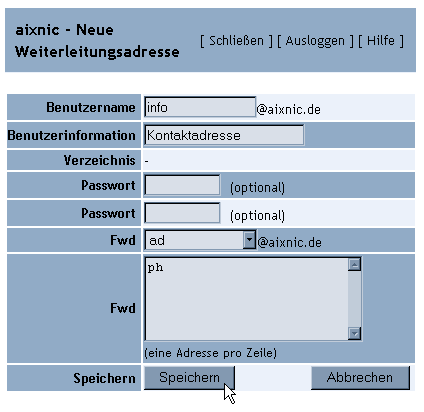
Task: Open the Fwd dropdown arrow
Action: pyautogui.click(x=249, y=240)
